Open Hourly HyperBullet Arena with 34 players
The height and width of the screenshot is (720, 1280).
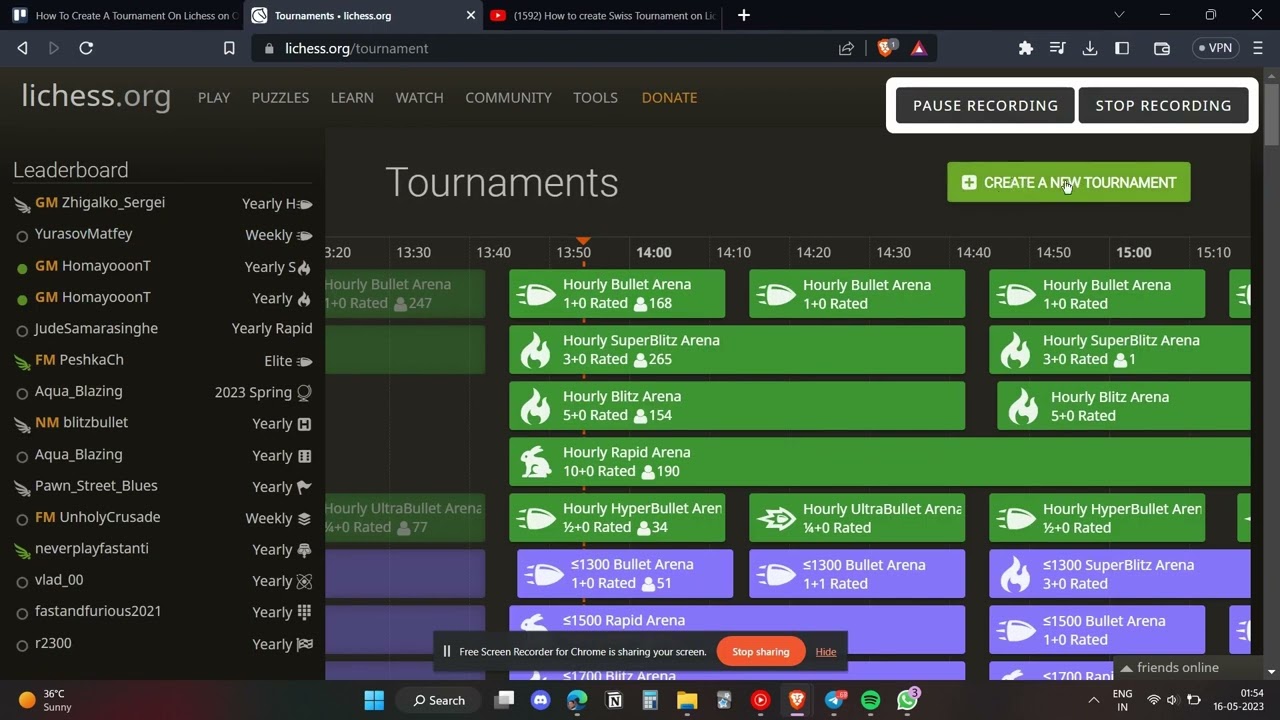(x=617, y=518)
